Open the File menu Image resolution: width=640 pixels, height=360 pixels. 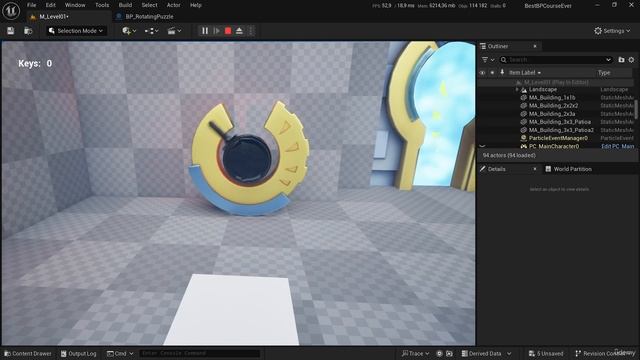click(31, 5)
